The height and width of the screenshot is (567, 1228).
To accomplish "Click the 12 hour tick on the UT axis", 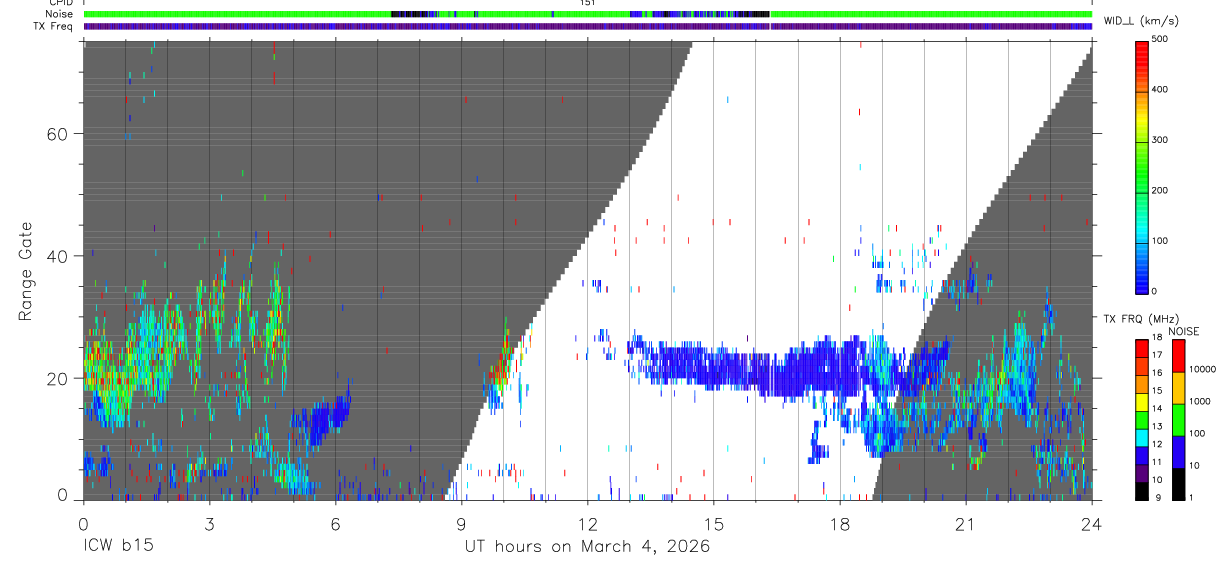I will (x=587, y=523).
